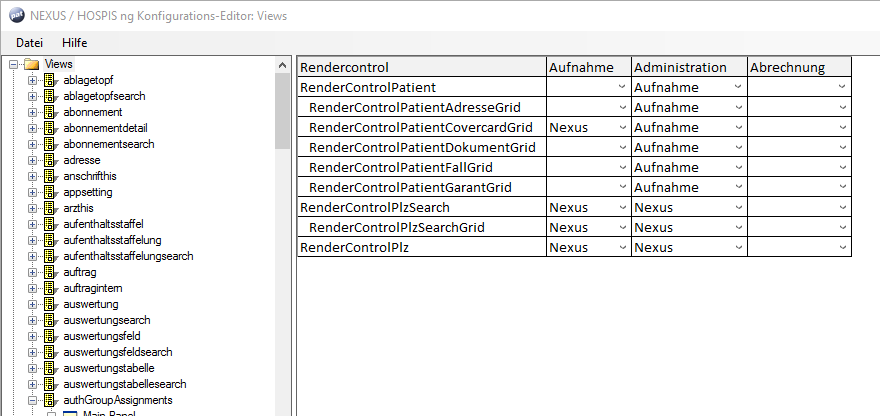Expand the appsetting tree node
Image resolution: width=880 pixels, height=416 pixels.
click(x=32, y=192)
